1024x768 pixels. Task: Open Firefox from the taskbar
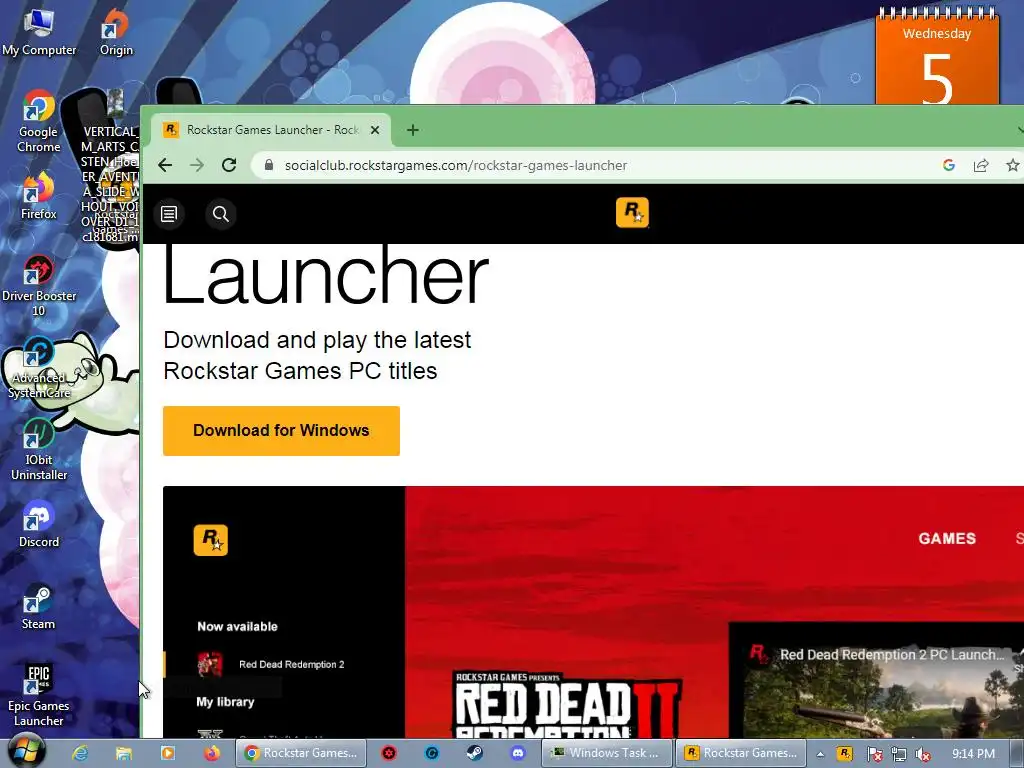pos(212,753)
